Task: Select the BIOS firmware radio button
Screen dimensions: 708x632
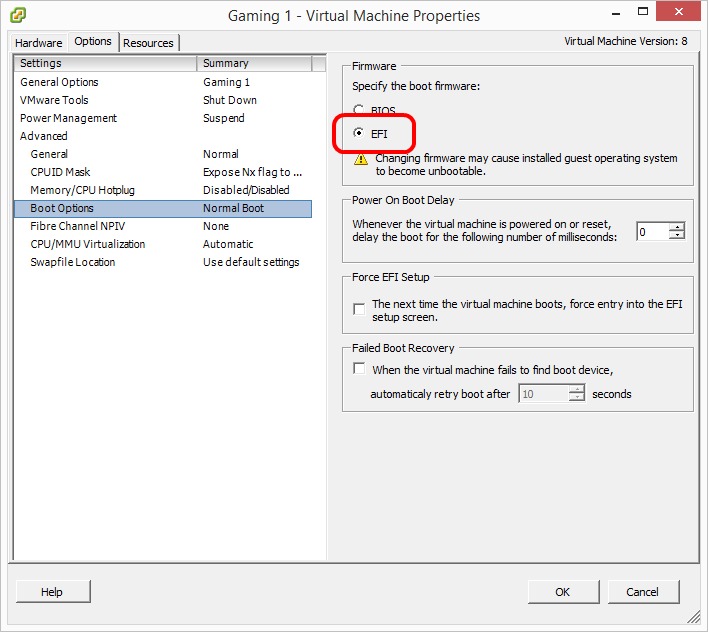Action: tap(359, 110)
